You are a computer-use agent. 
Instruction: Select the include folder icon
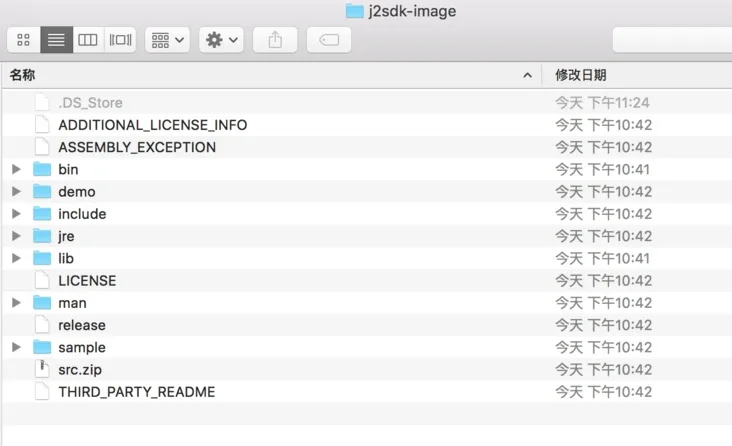[42, 214]
